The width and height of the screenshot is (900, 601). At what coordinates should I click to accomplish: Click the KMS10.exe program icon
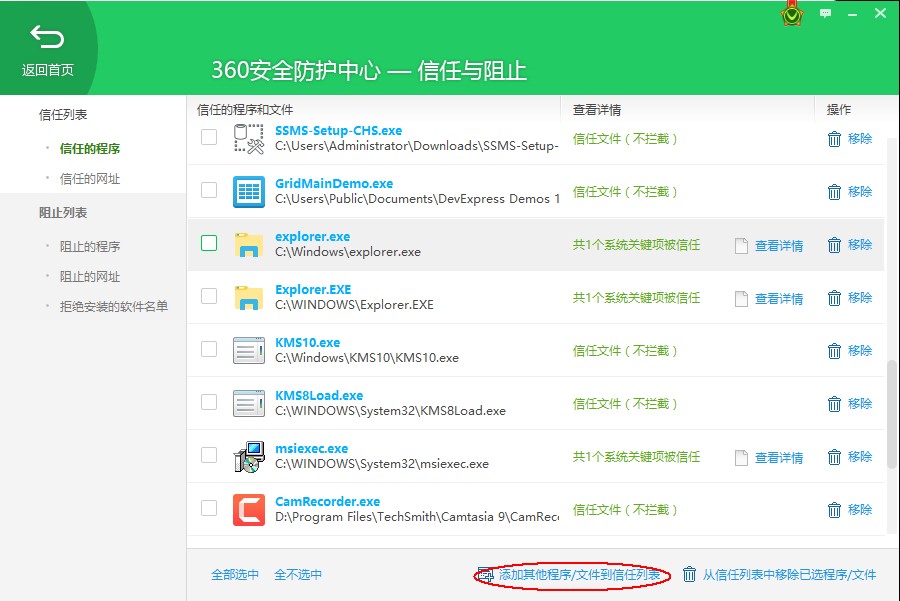coord(249,350)
